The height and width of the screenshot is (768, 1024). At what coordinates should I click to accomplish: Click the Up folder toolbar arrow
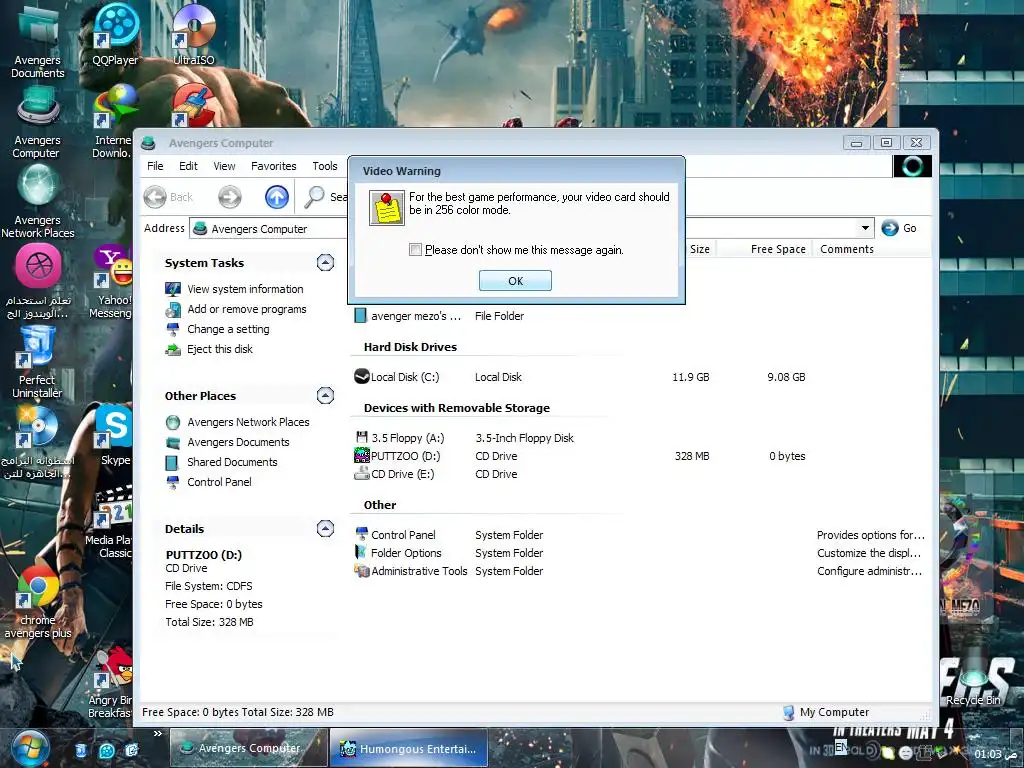[277, 197]
